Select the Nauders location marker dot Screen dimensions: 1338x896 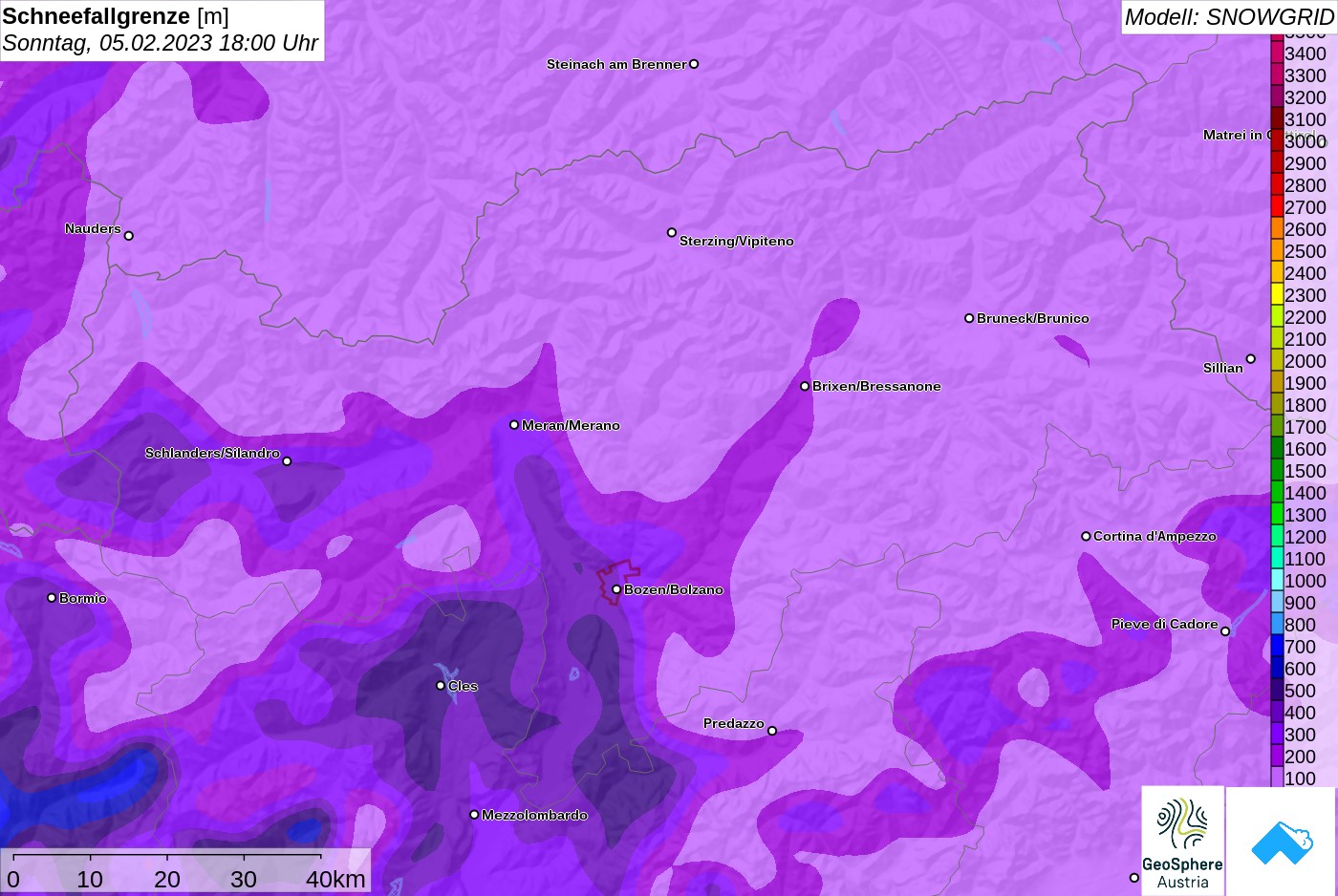point(129,236)
